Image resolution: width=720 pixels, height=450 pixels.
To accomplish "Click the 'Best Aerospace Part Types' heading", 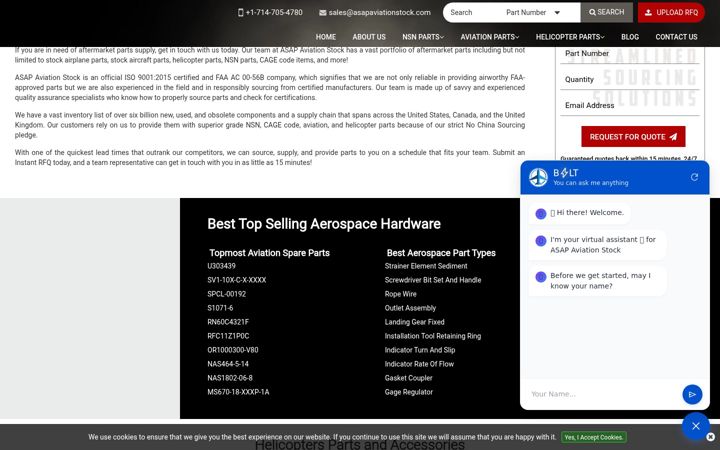I will click(441, 253).
